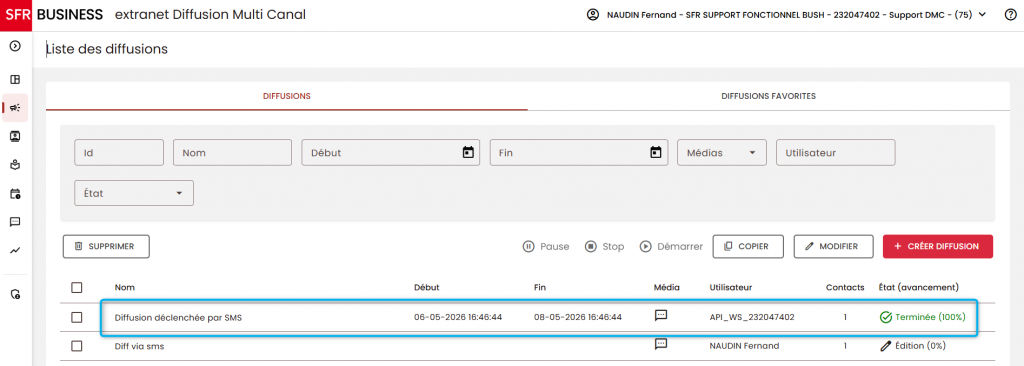The width and height of the screenshot is (1024, 366).
Task: Open the security shield sidebar icon
Action: coord(15,294)
